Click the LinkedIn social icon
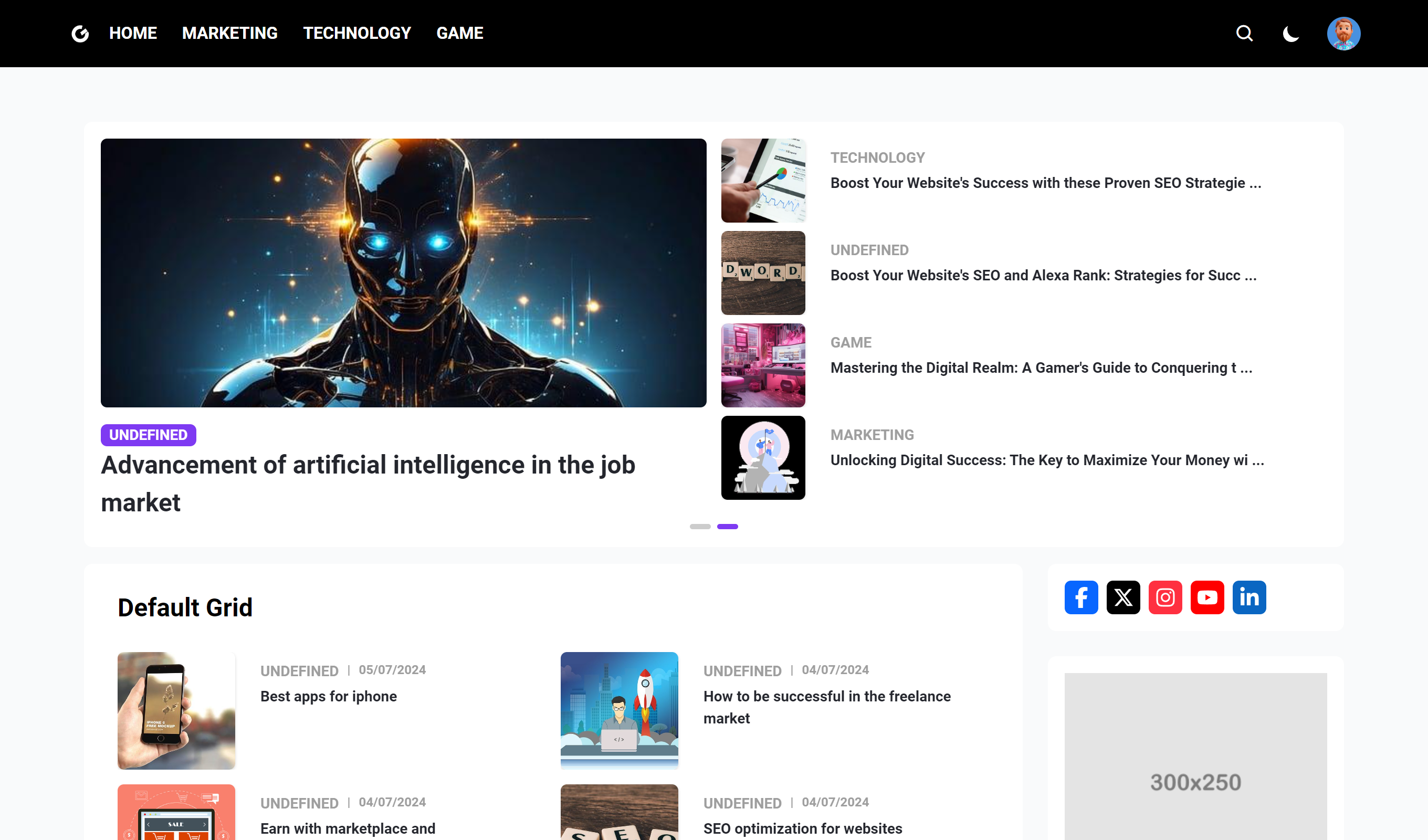This screenshot has width=1428, height=840. click(x=1248, y=597)
